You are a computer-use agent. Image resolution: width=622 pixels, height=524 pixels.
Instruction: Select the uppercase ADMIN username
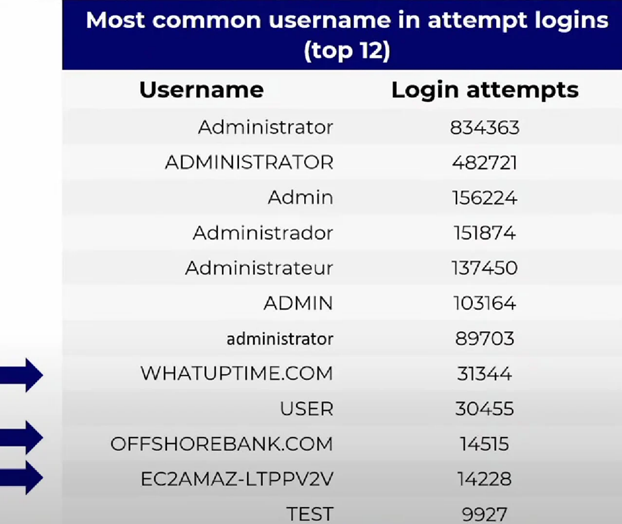click(298, 303)
